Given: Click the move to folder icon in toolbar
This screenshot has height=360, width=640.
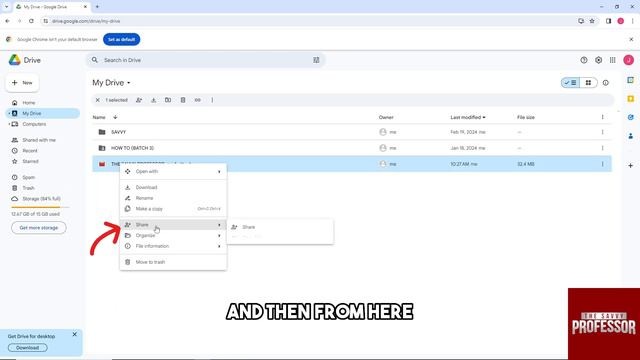Looking at the screenshot, I should (x=168, y=100).
